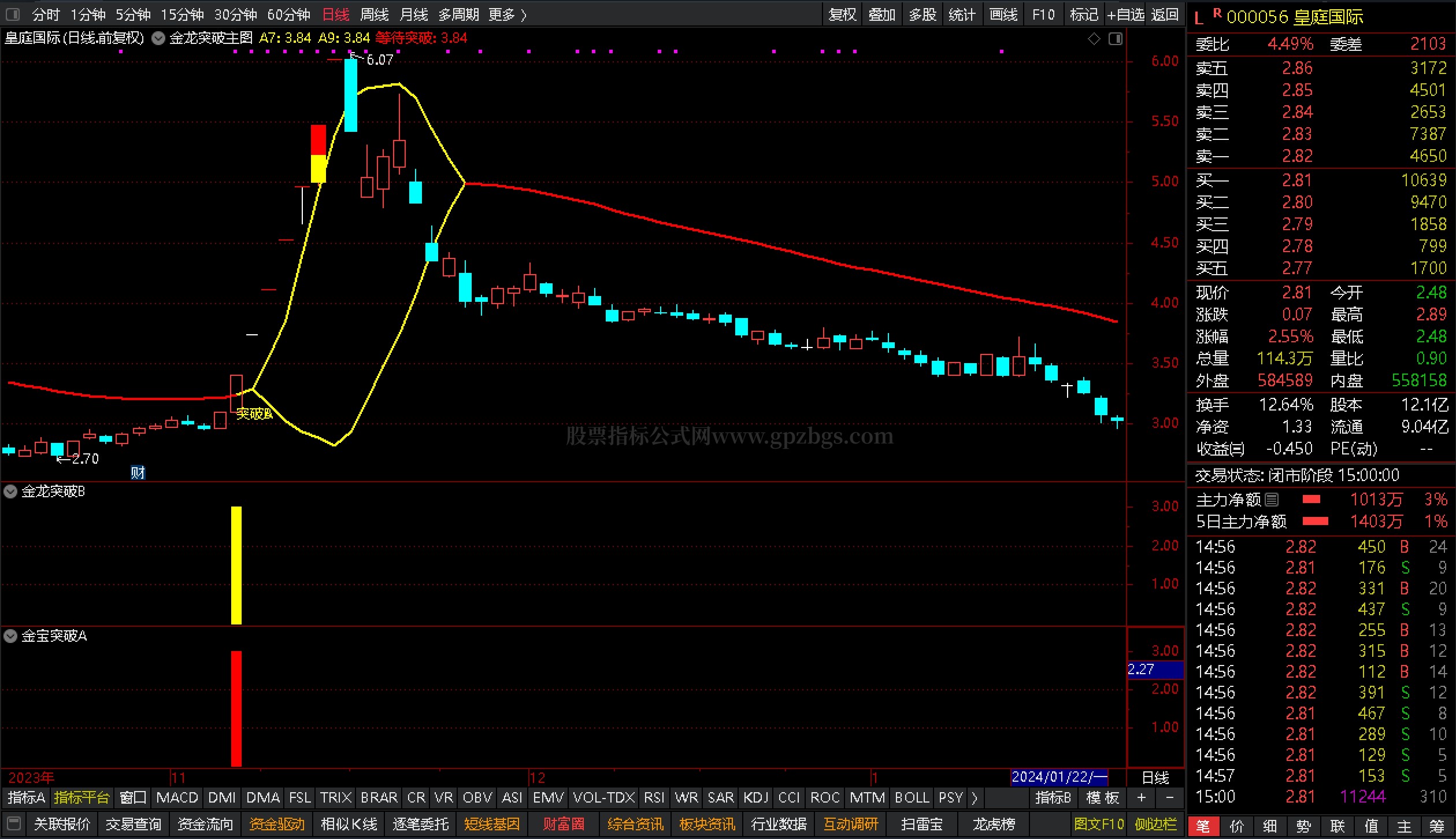Viewport: 1456px width, 839px height.
Task: Open 资金驱动 panel
Action: click(277, 823)
